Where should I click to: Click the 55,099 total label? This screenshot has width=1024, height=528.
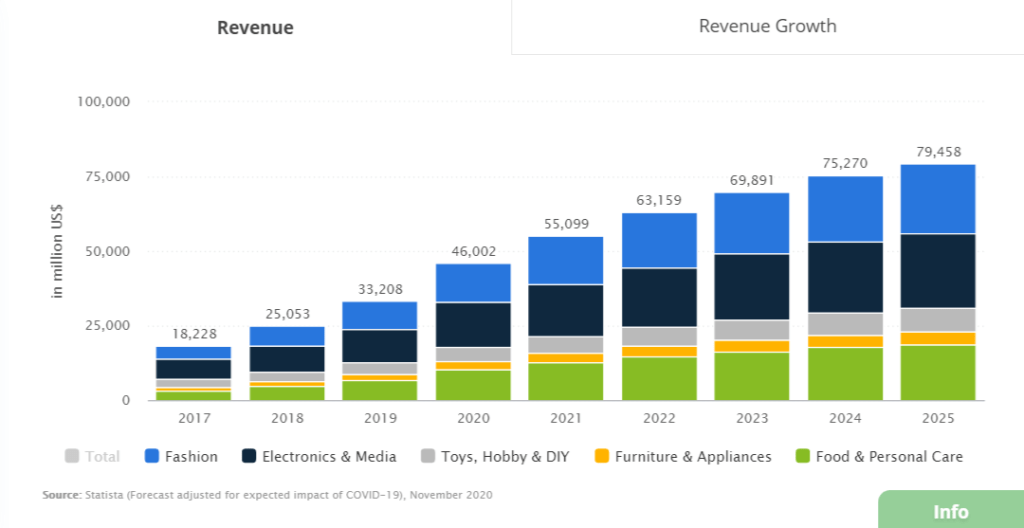click(x=566, y=224)
